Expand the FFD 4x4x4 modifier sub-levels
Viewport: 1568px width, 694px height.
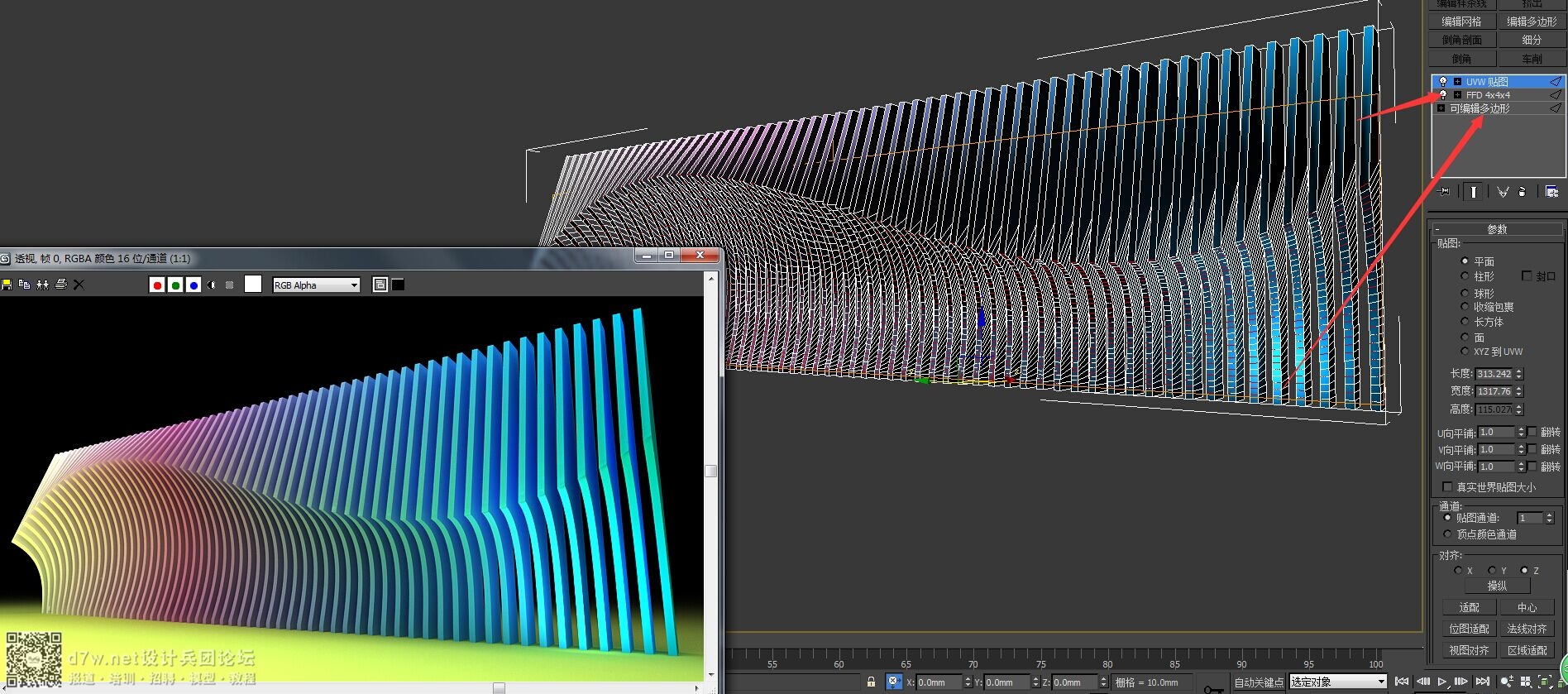(1457, 95)
